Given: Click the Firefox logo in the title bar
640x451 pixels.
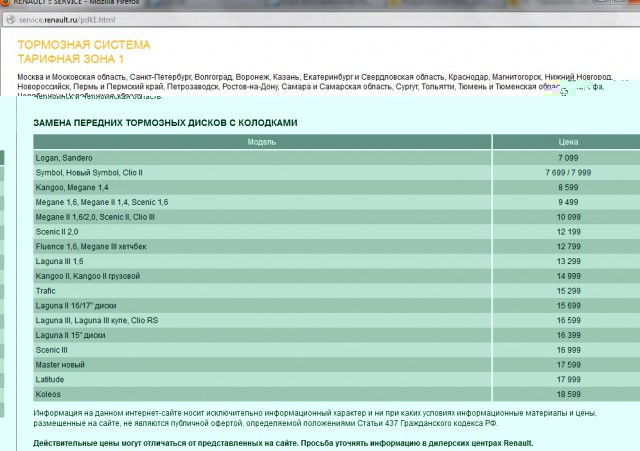Looking at the screenshot, I should [x=5, y=2].
